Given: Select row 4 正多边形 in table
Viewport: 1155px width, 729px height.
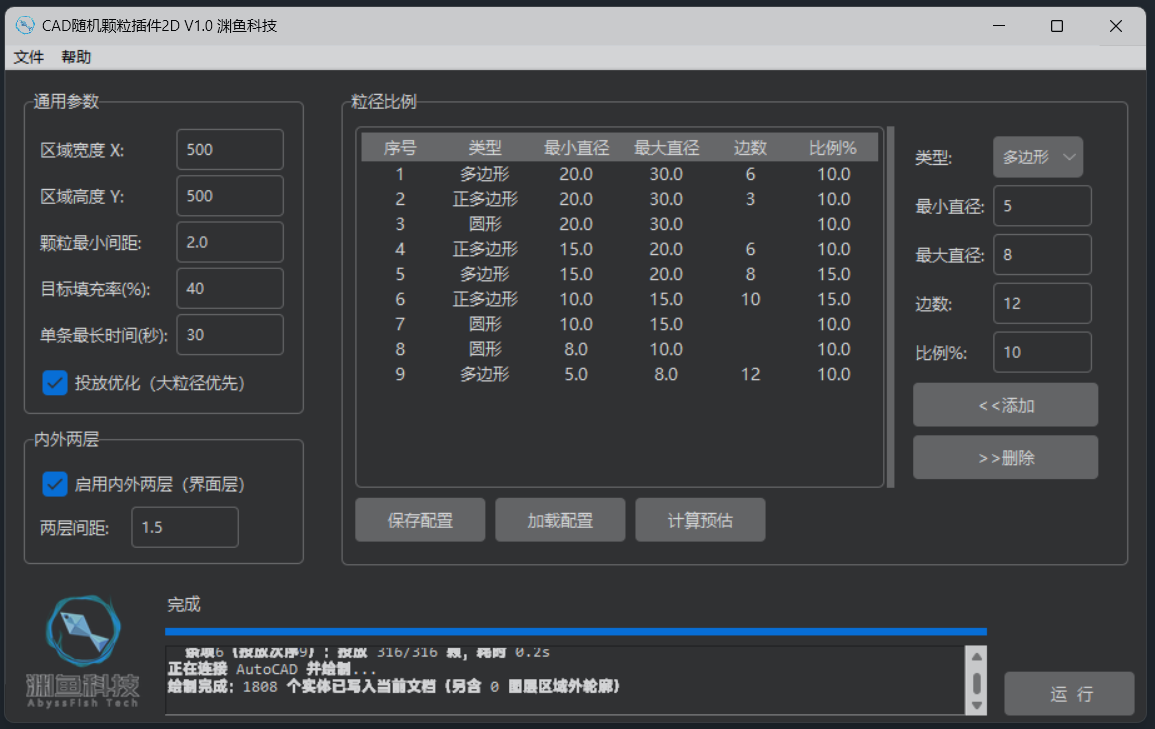Looking at the screenshot, I should pos(619,250).
